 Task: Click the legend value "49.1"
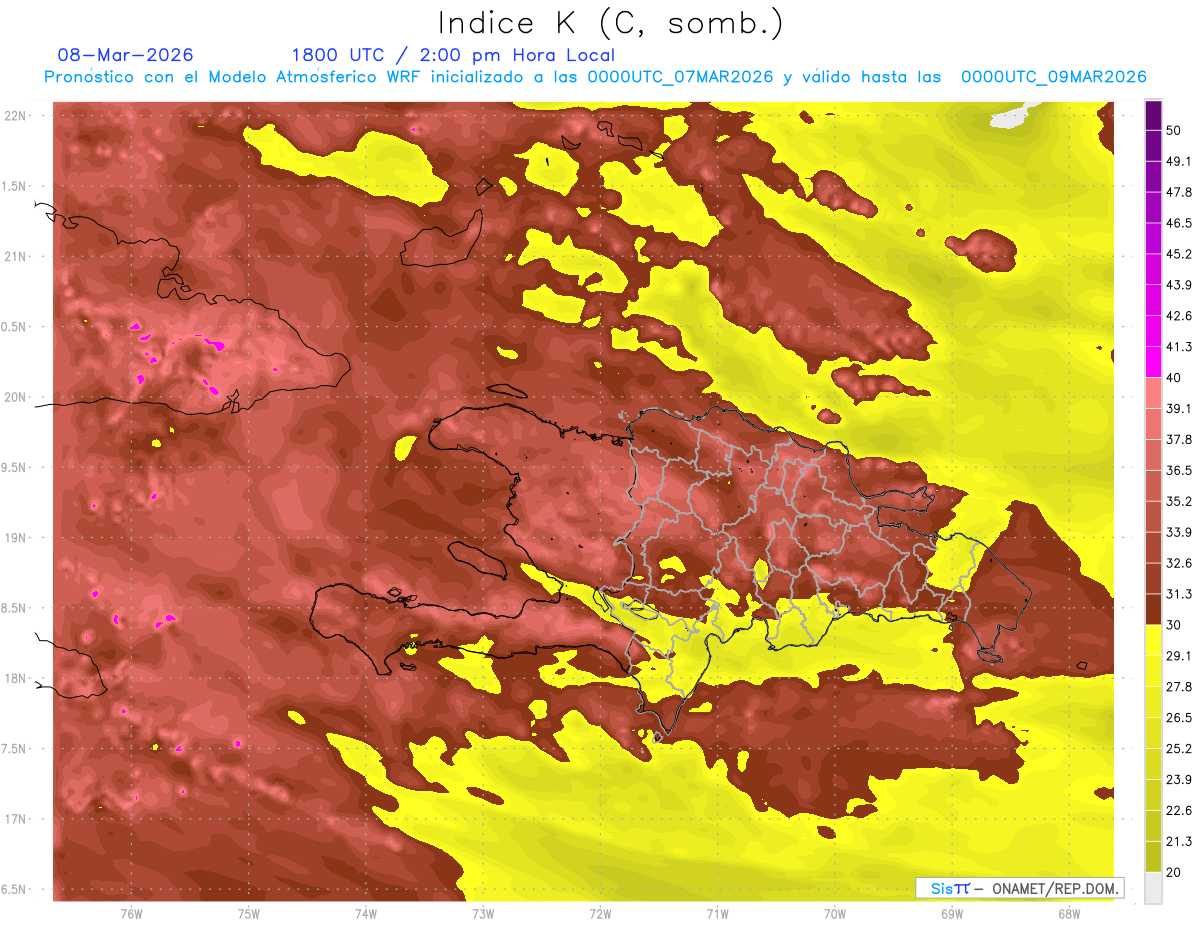pos(1179,161)
